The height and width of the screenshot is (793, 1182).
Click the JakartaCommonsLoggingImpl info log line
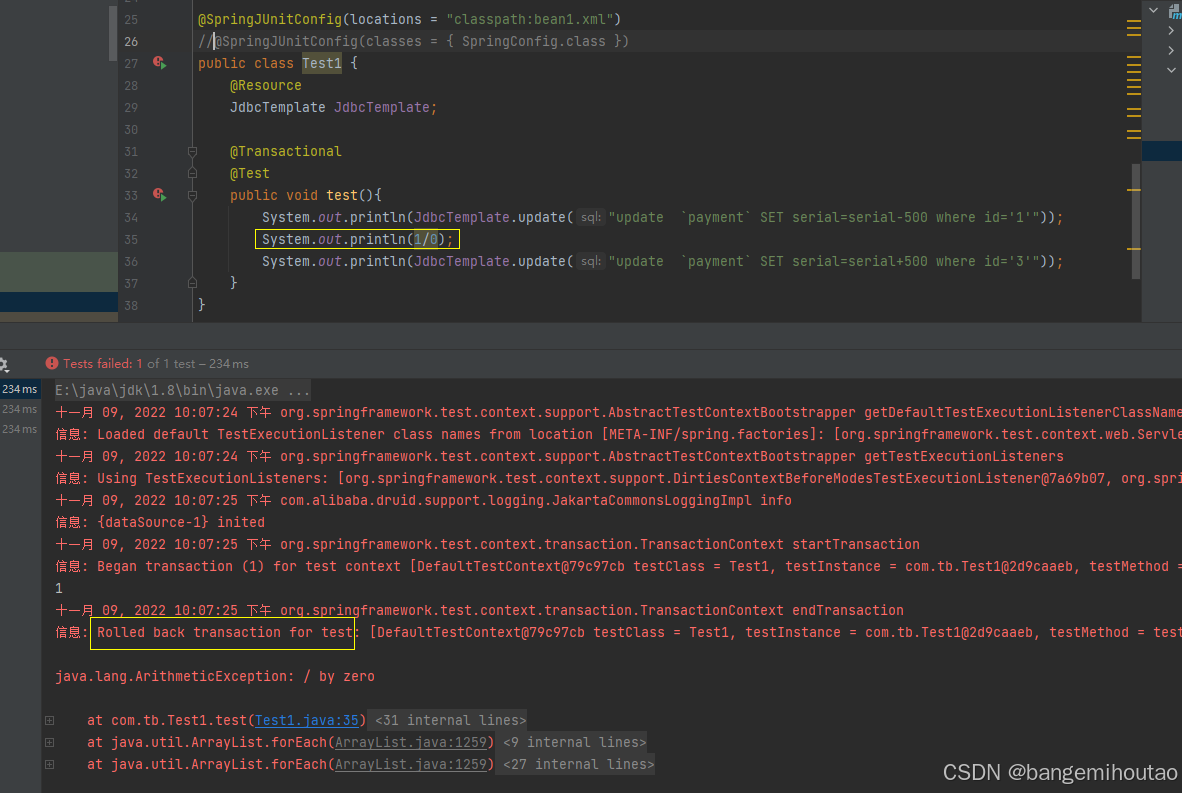click(x=424, y=501)
